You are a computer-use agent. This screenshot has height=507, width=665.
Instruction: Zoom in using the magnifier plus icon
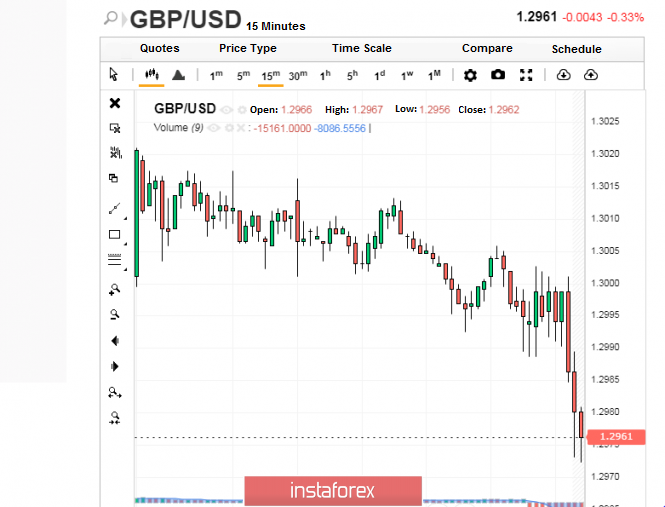click(115, 289)
